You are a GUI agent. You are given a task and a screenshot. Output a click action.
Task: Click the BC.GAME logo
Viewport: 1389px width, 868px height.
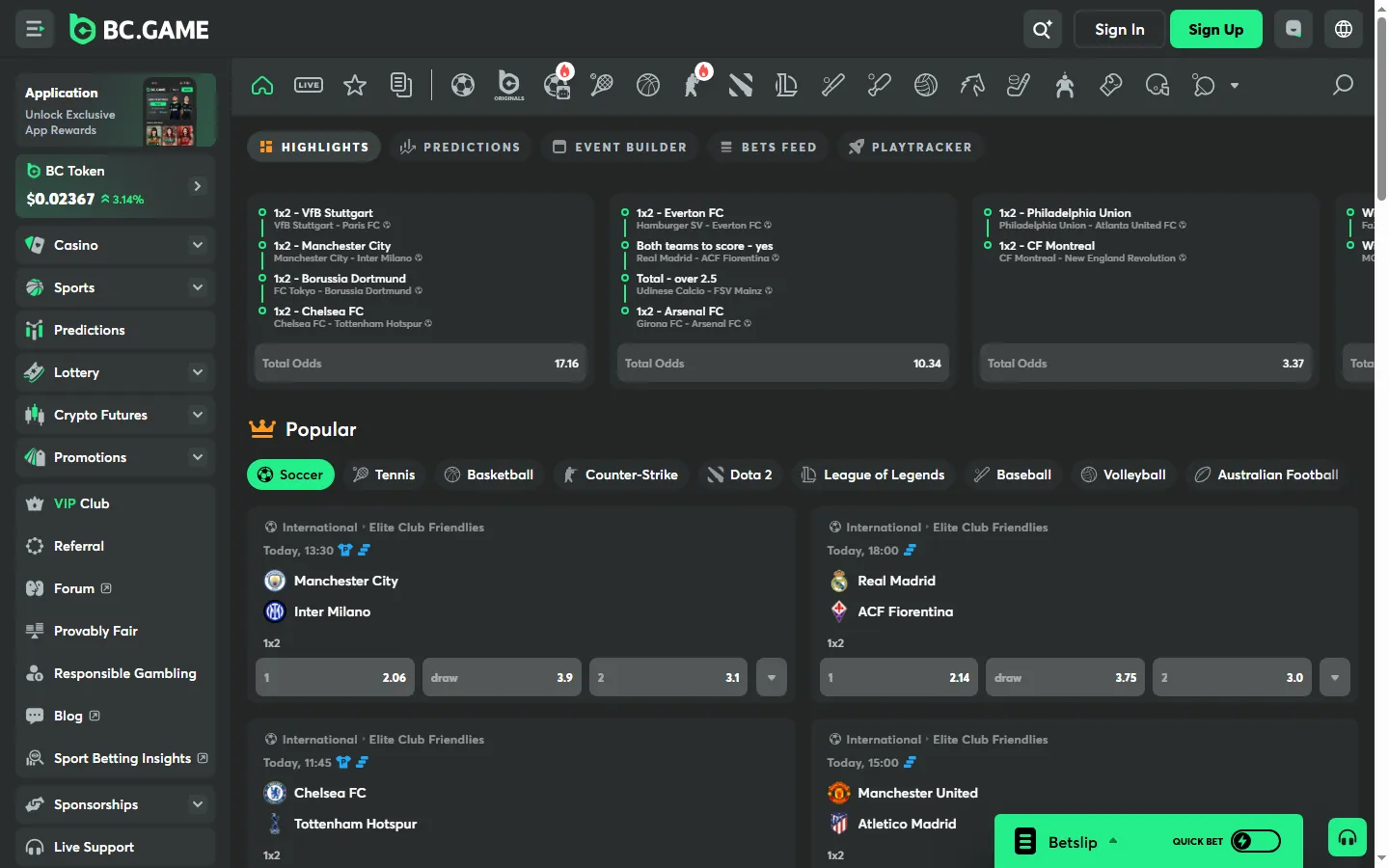click(140, 30)
